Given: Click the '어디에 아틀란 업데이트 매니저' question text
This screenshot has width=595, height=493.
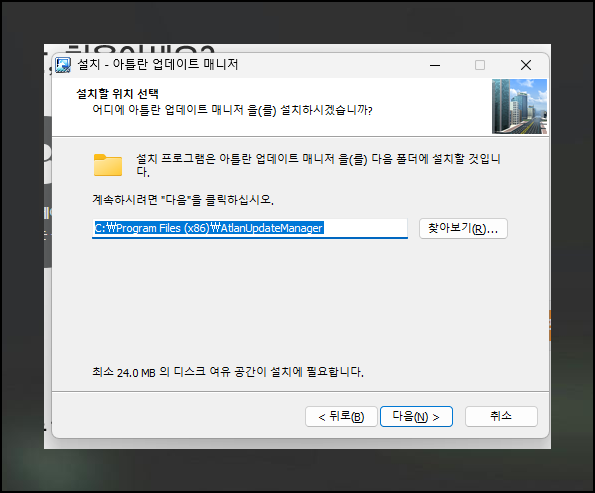Looking at the screenshot, I should (x=232, y=110).
